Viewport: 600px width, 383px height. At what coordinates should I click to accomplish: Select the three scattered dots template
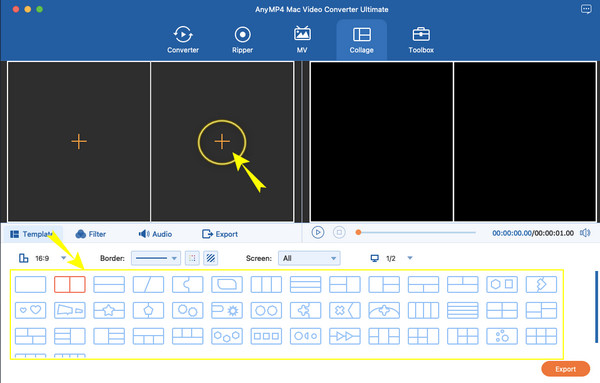coord(502,336)
